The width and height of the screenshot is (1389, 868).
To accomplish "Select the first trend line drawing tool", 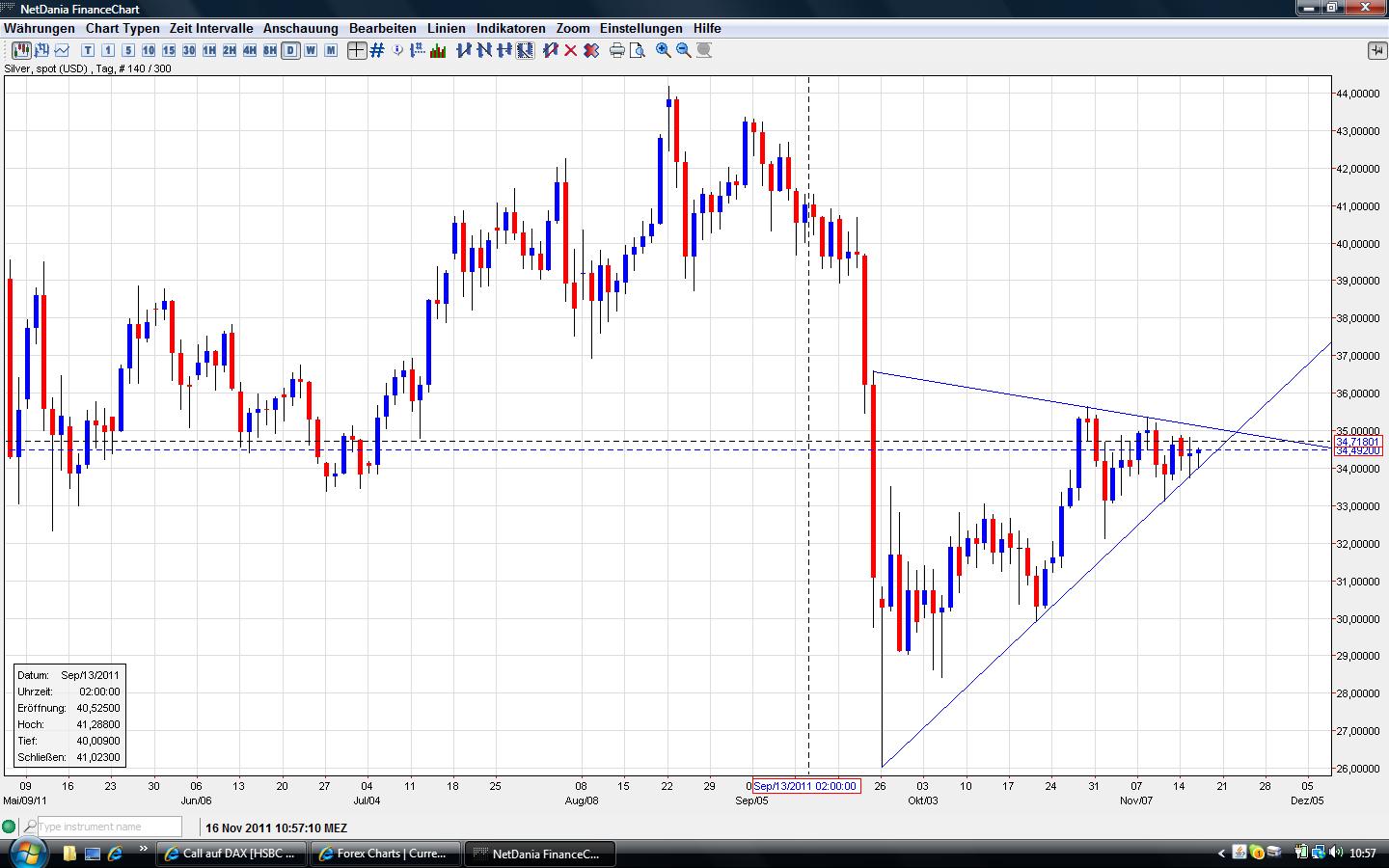I will (x=464, y=50).
